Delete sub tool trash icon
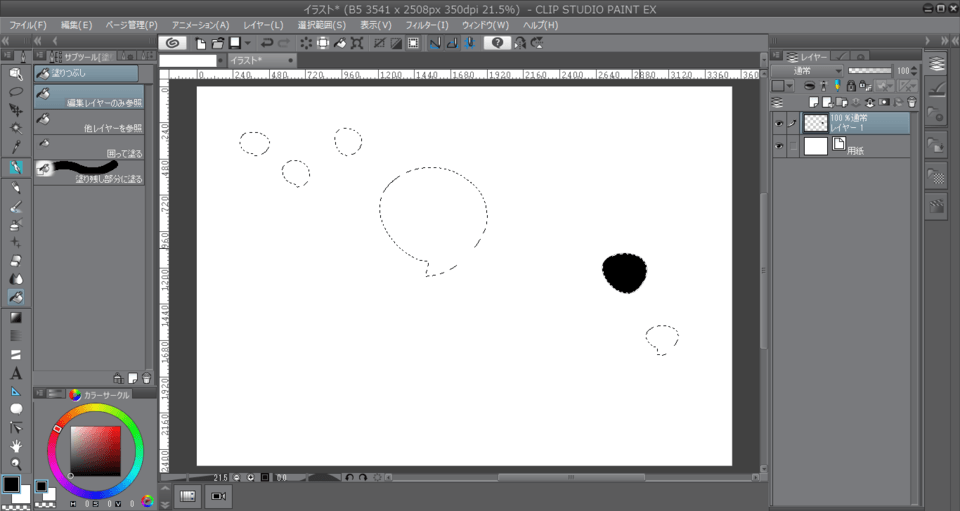960x511 pixels. click(146, 378)
